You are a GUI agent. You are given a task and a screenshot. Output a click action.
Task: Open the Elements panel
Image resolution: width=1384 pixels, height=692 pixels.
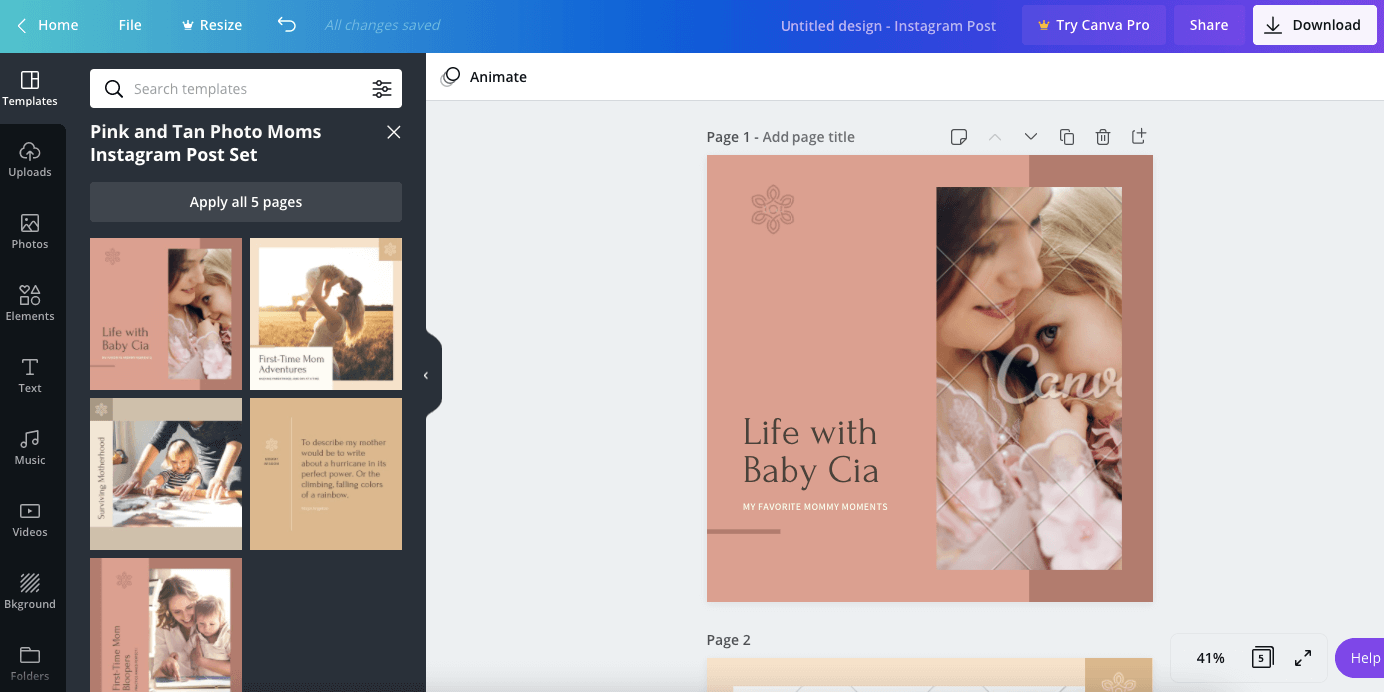[30, 303]
